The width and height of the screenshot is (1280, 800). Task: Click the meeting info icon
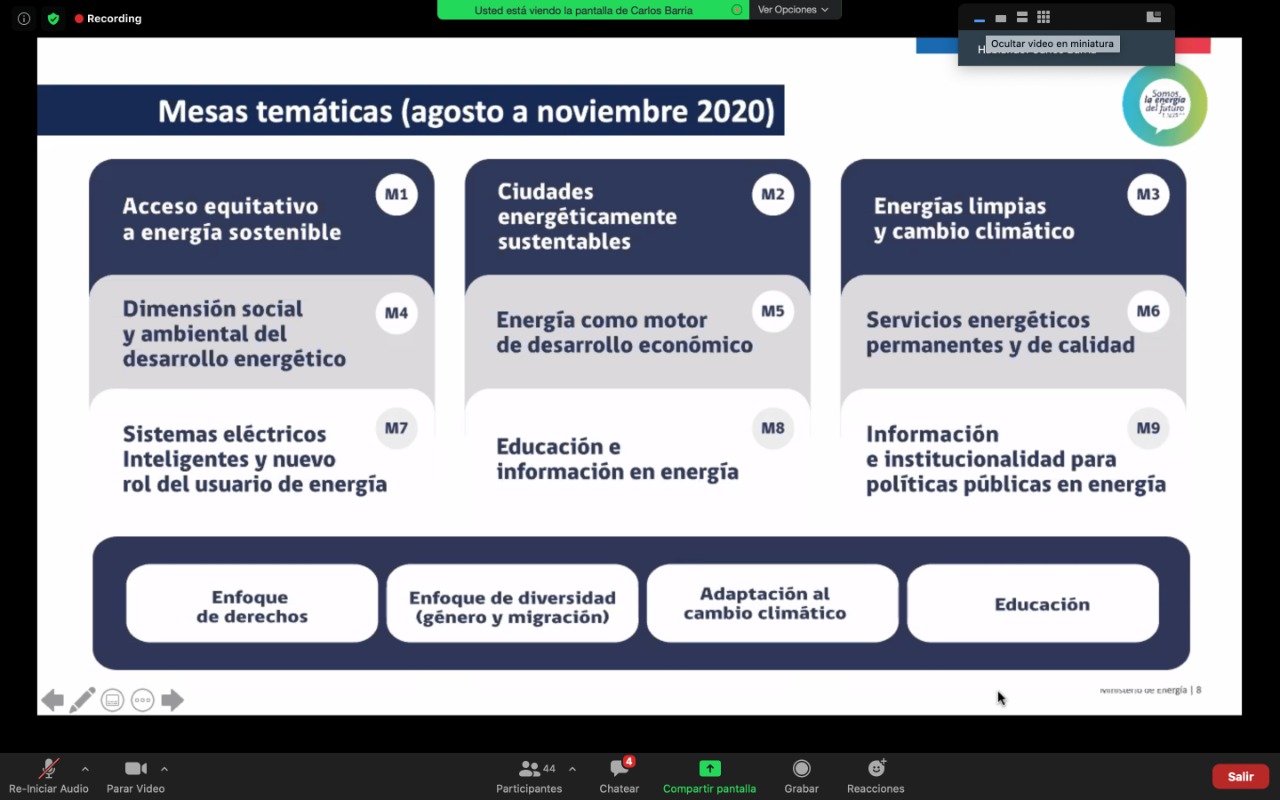[24, 18]
